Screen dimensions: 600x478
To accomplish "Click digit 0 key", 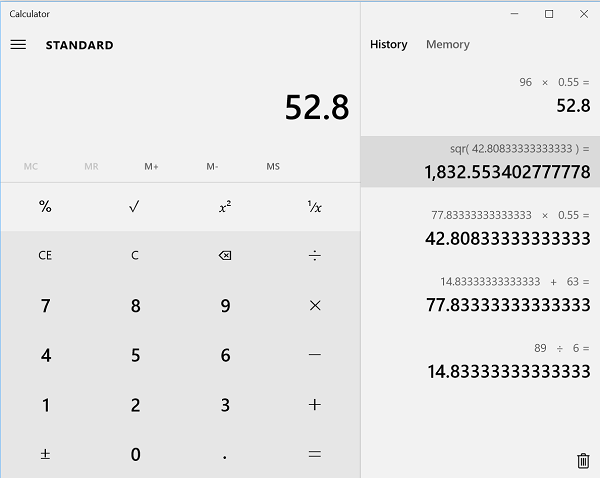I will pyautogui.click(x=135, y=454).
